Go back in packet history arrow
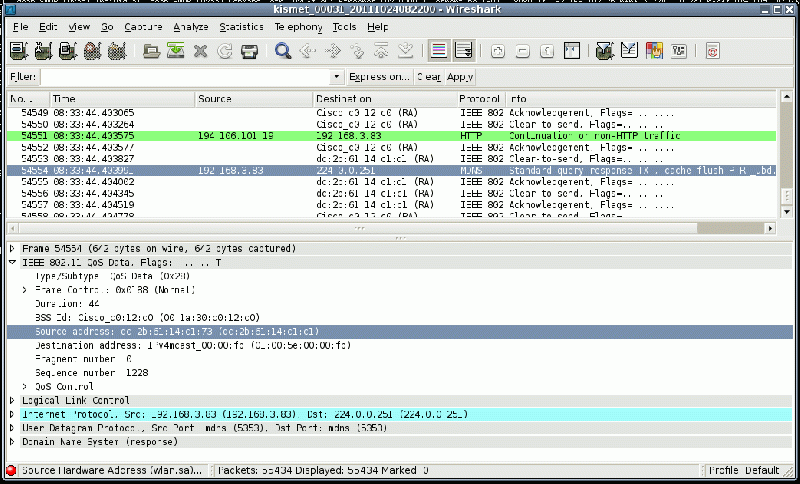800x484 pixels. pyautogui.click(x=308, y=51)
